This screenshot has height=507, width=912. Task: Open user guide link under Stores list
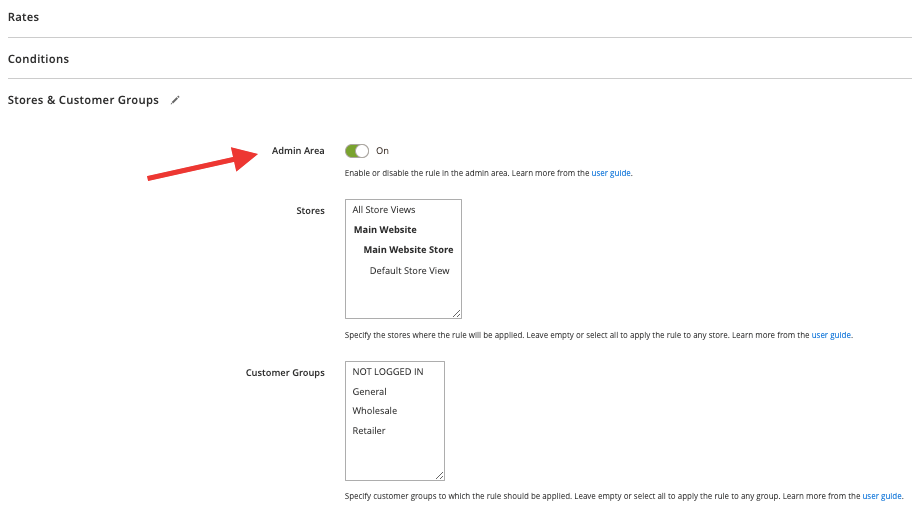coord(831,335)
